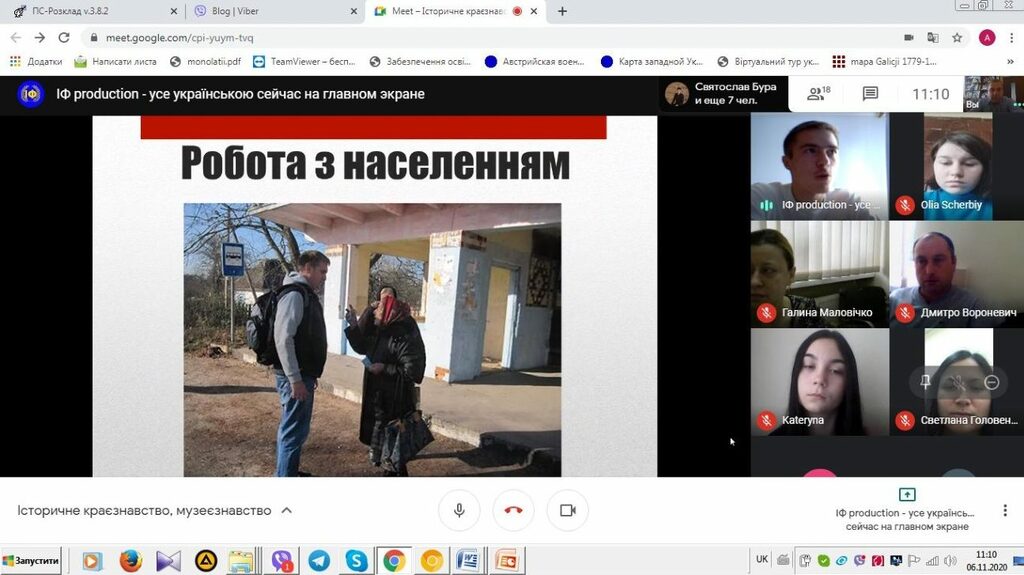Open the Святослав Бура speaker notification

[722, 94]
